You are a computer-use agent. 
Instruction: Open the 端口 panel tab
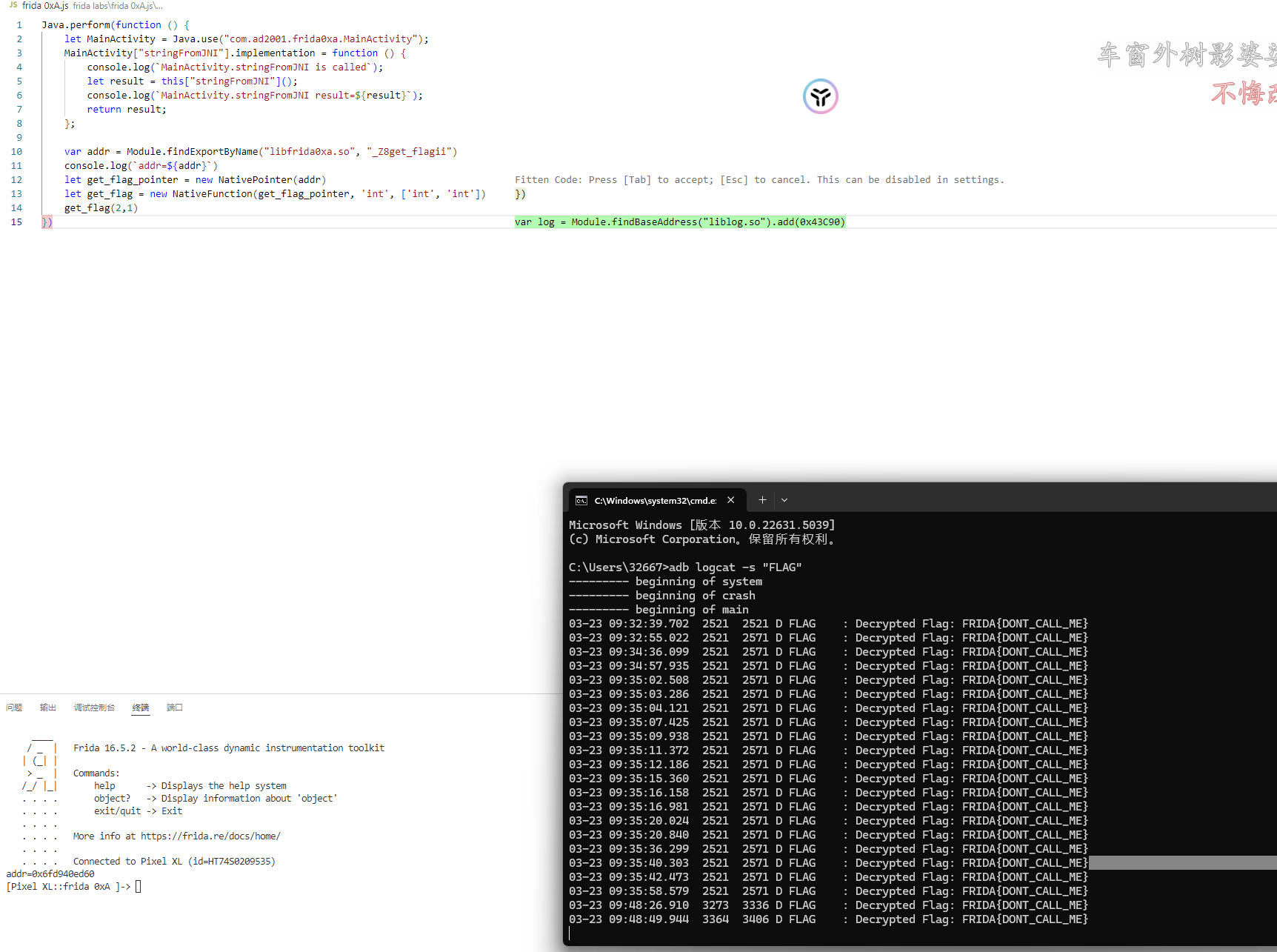pyautogui.click(x=175, y=708)
